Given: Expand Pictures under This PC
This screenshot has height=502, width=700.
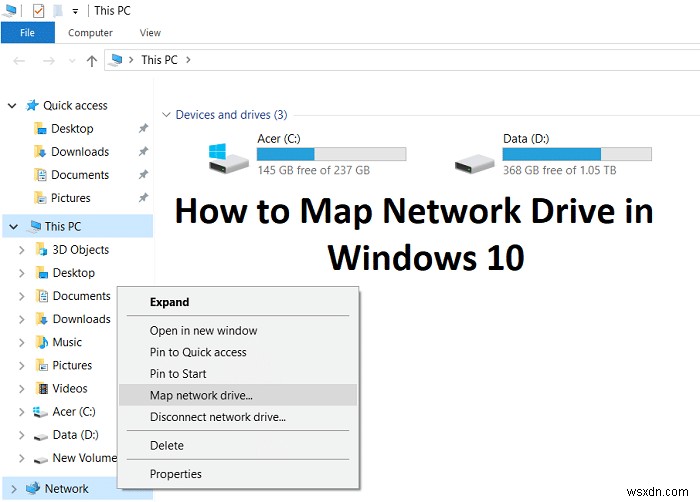Looking at the screenshot, I should (21, 366).
